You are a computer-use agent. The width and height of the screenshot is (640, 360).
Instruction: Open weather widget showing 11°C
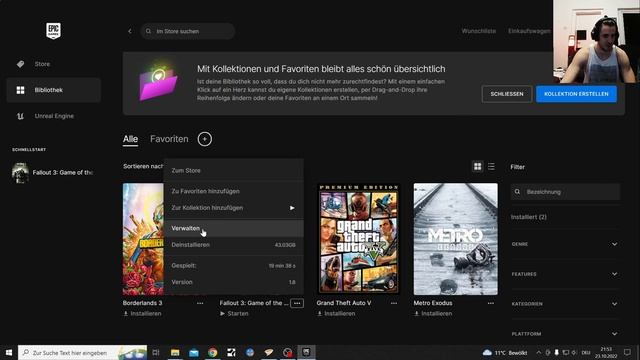coord(505,353)
